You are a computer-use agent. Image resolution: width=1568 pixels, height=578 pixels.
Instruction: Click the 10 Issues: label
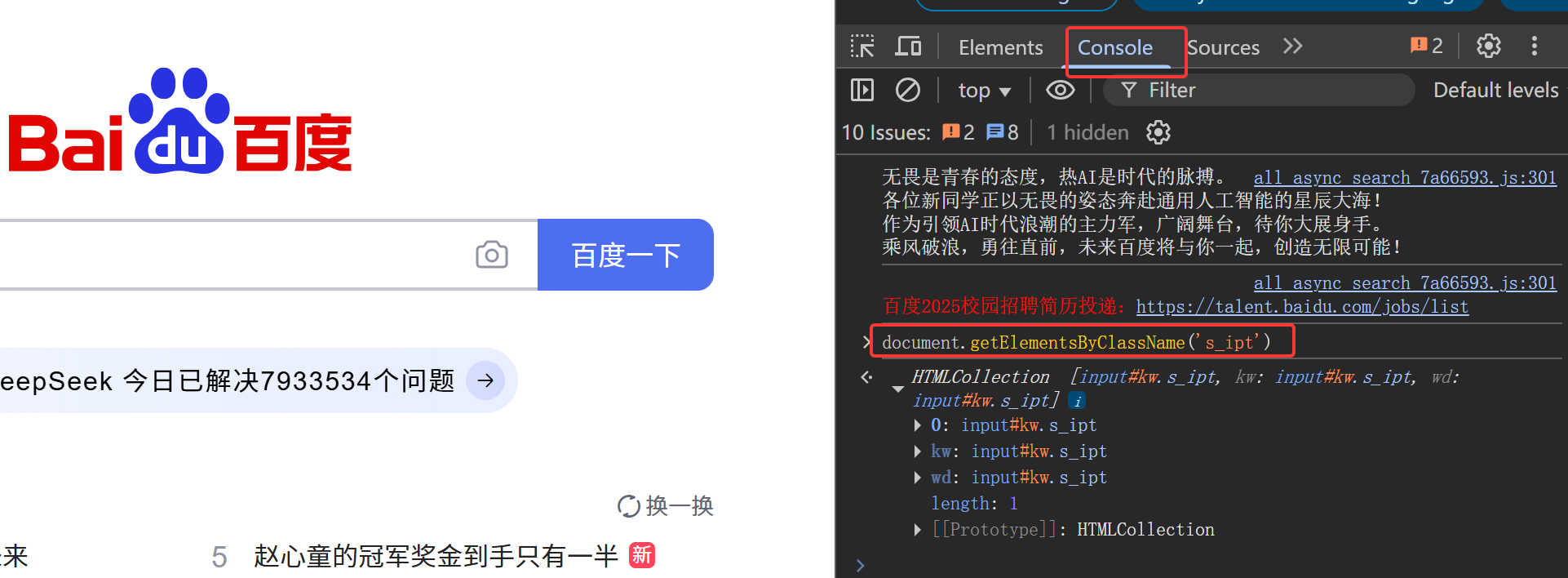click(886, 132)
